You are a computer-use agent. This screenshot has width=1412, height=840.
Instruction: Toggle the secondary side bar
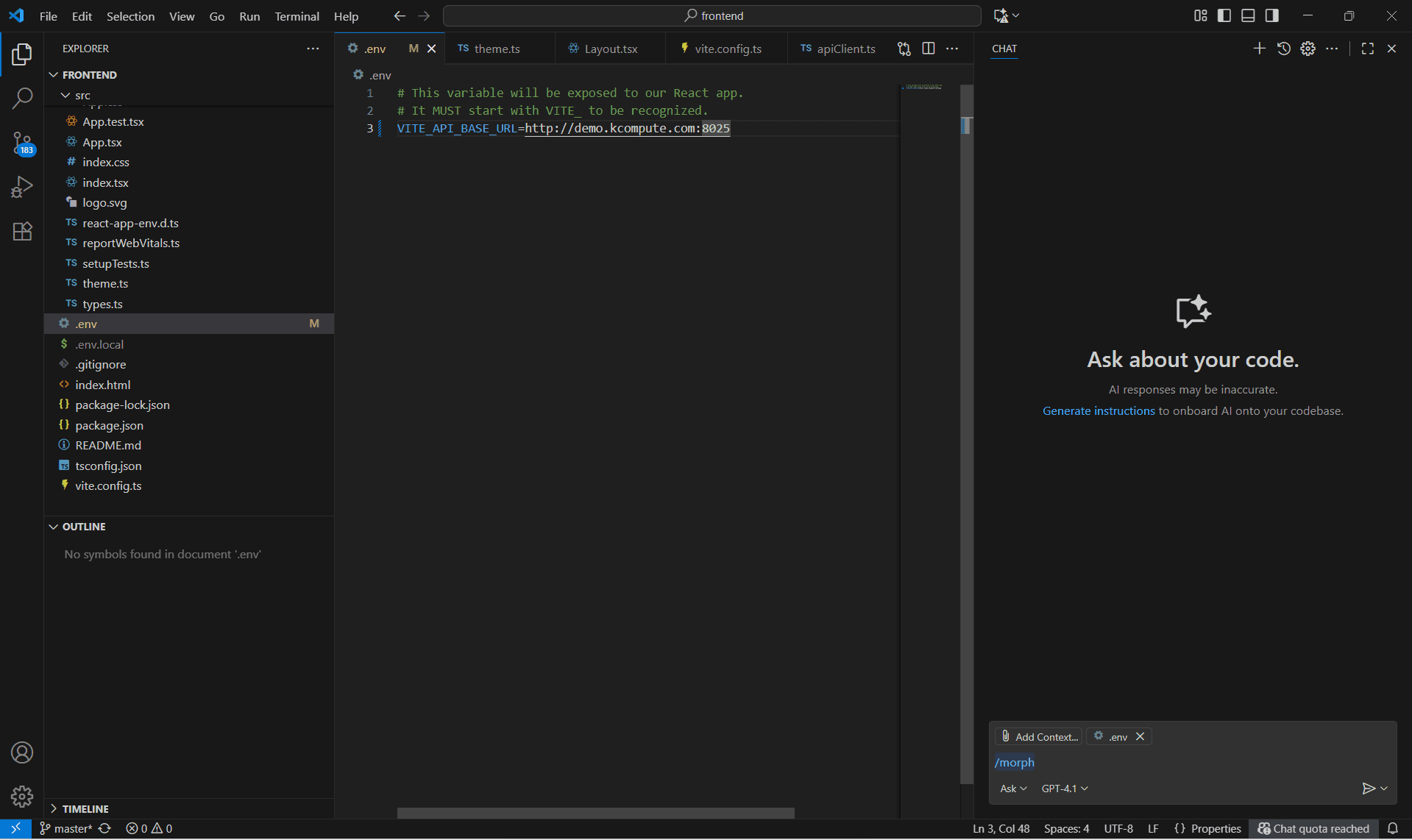click(1271, 15)
